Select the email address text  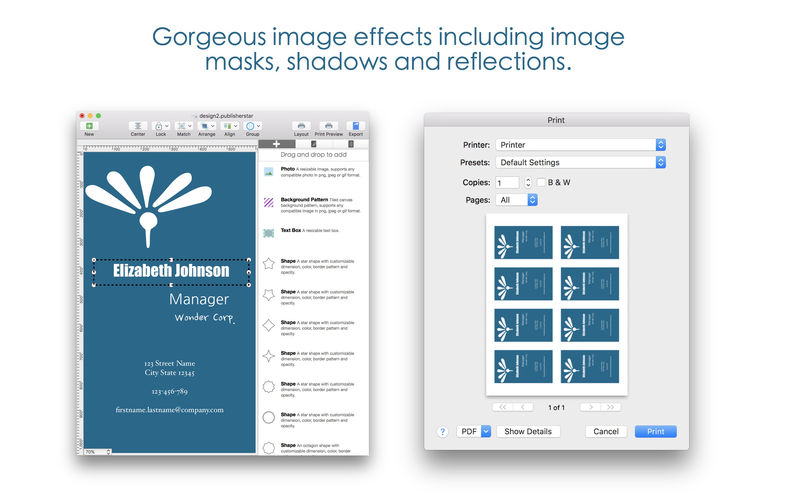click(169, 410)
